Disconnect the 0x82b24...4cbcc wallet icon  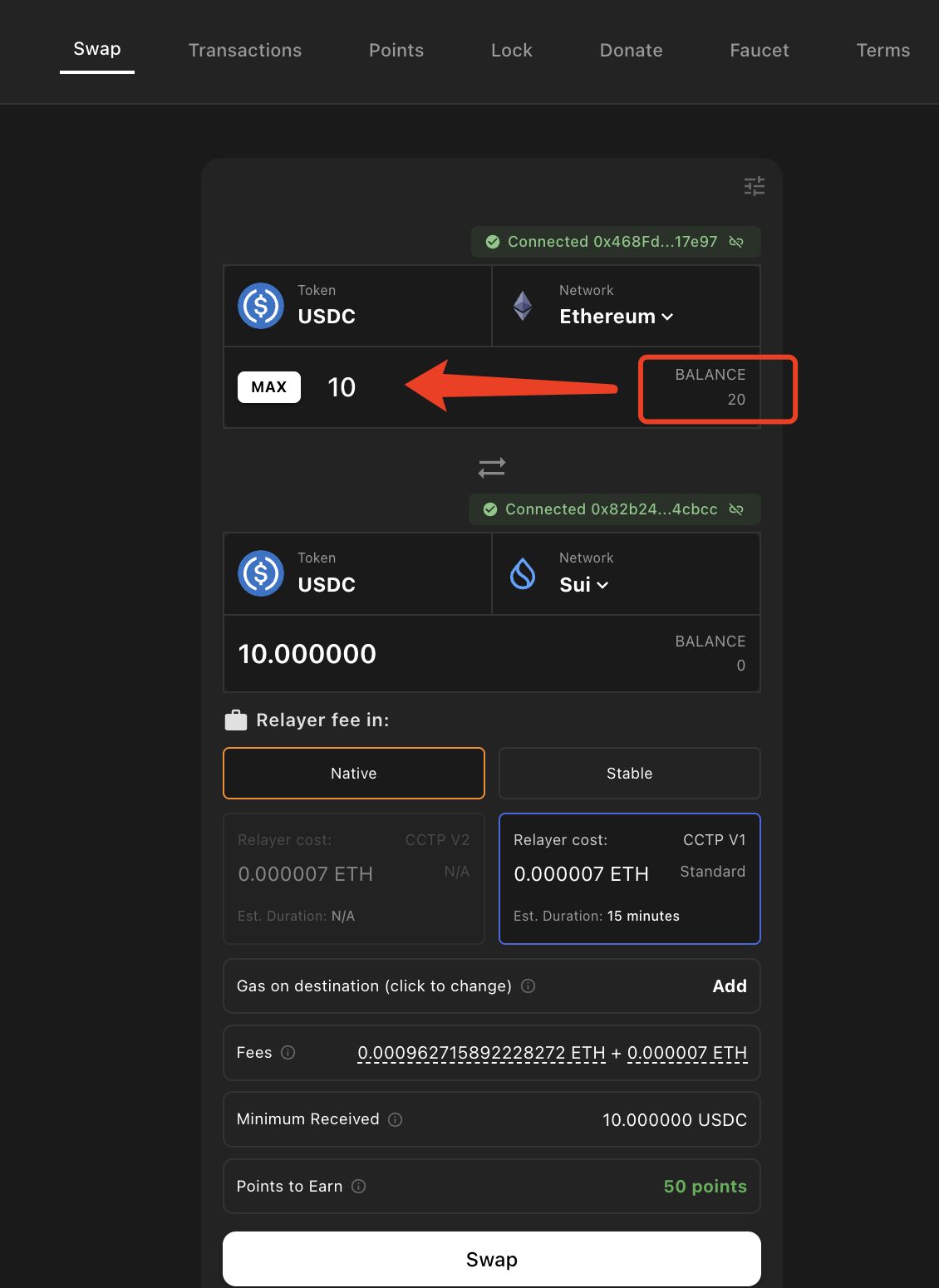(x=736, y=509)
